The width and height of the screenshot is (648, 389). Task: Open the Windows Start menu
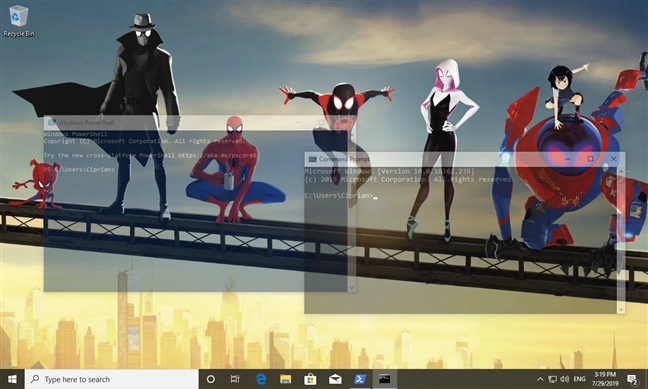pyautogui.click(x=12, y=379)
